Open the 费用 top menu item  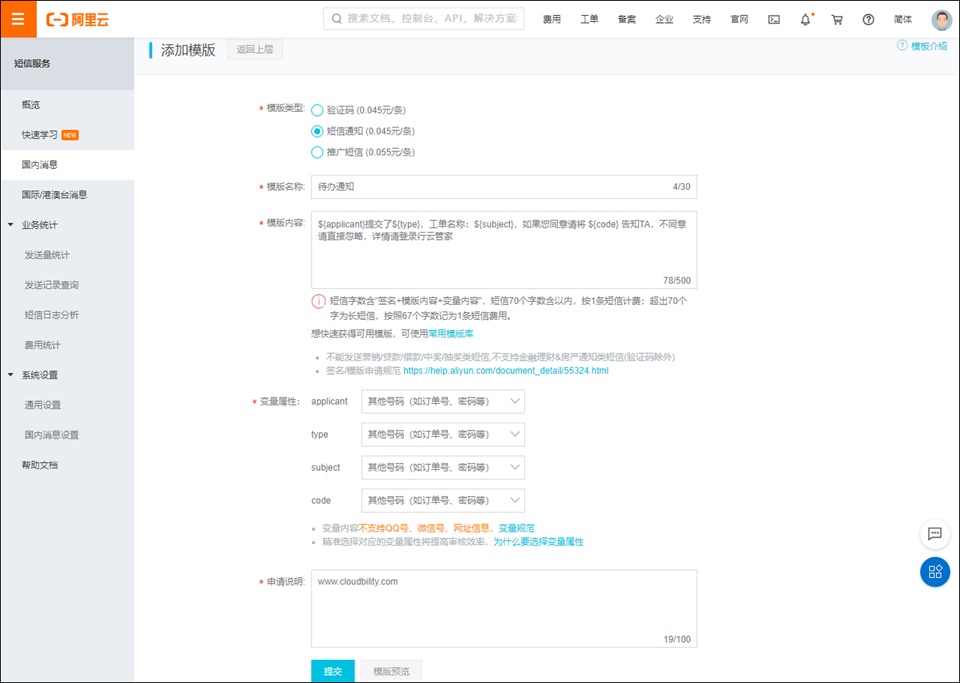point(552,19)
